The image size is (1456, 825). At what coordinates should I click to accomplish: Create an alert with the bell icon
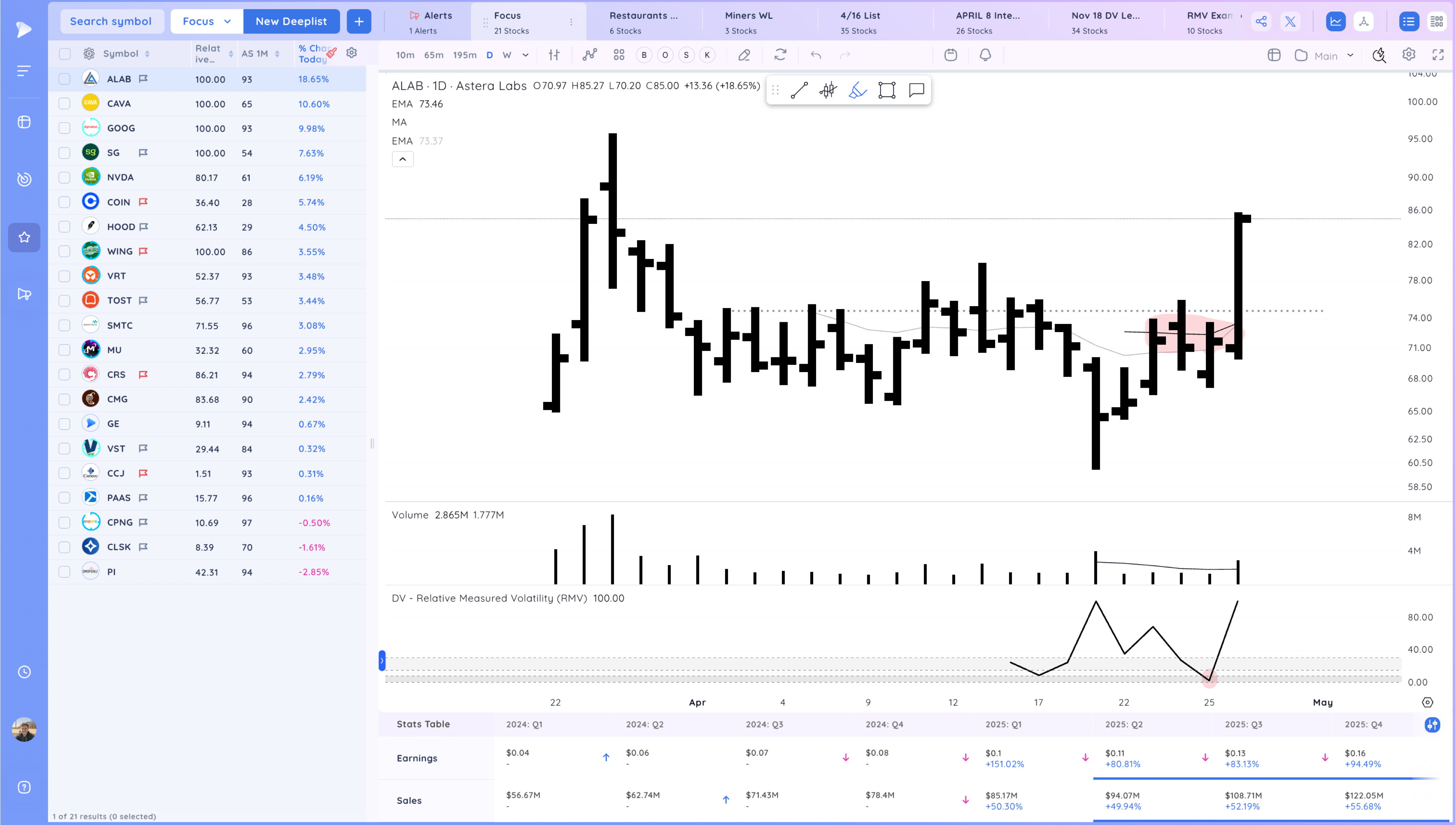[985, 55]
